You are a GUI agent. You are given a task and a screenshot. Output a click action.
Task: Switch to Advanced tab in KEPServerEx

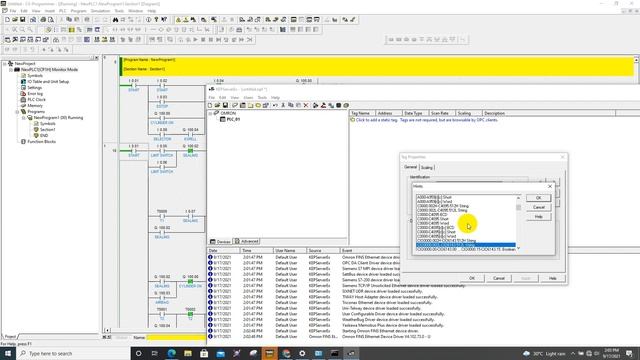tap(247, 241)
